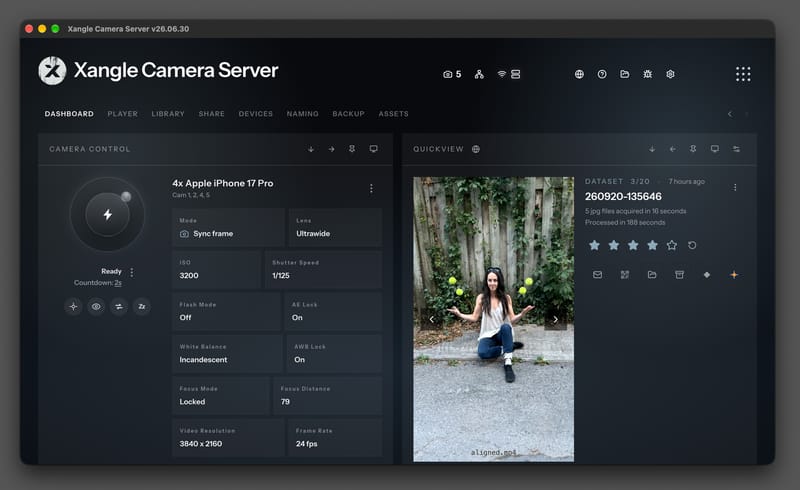This screenshot has width=800, height=490.
Task: Open the Mode field showing Sync frame
Action: coord(228,228)
